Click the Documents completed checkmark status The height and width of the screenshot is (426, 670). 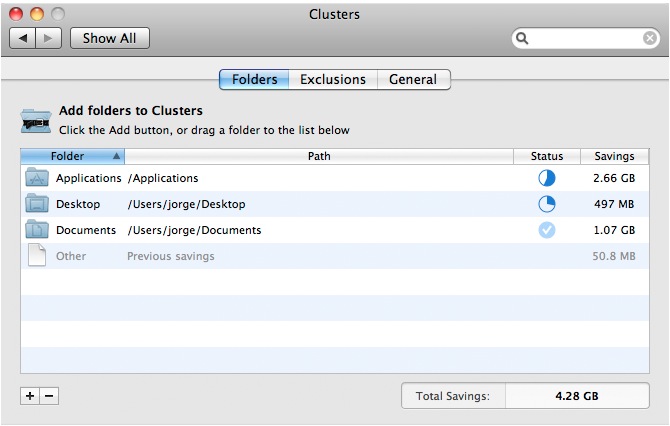coord(547,230)
